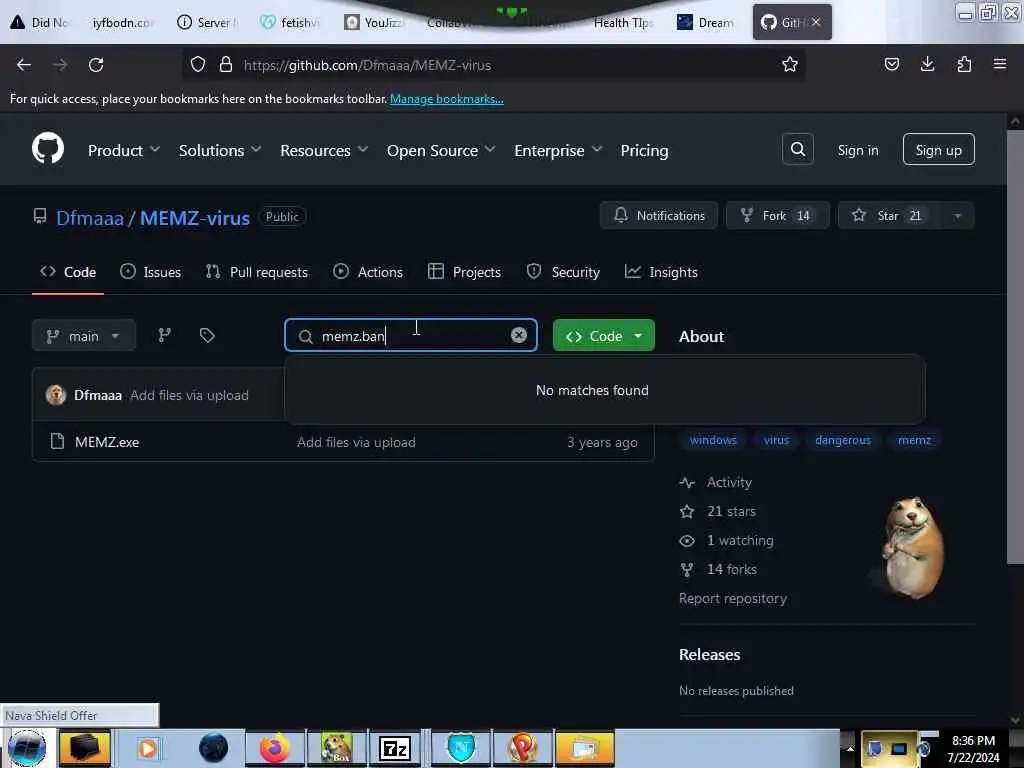Bookmark this page with the star icon
The image size is (1024, 768).
[x=790, y=65]
